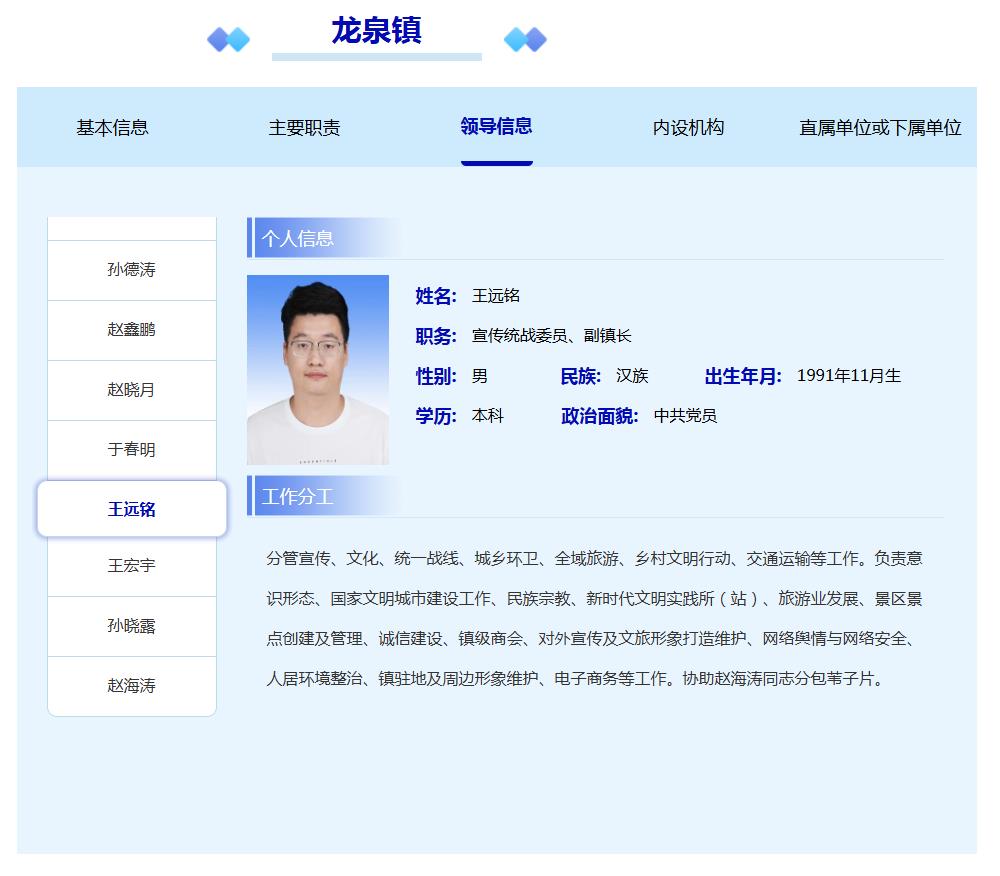Viewport: 1000px width, 876px height.
Task: Open the 基本信息 tab
Action: coord(112,128)
